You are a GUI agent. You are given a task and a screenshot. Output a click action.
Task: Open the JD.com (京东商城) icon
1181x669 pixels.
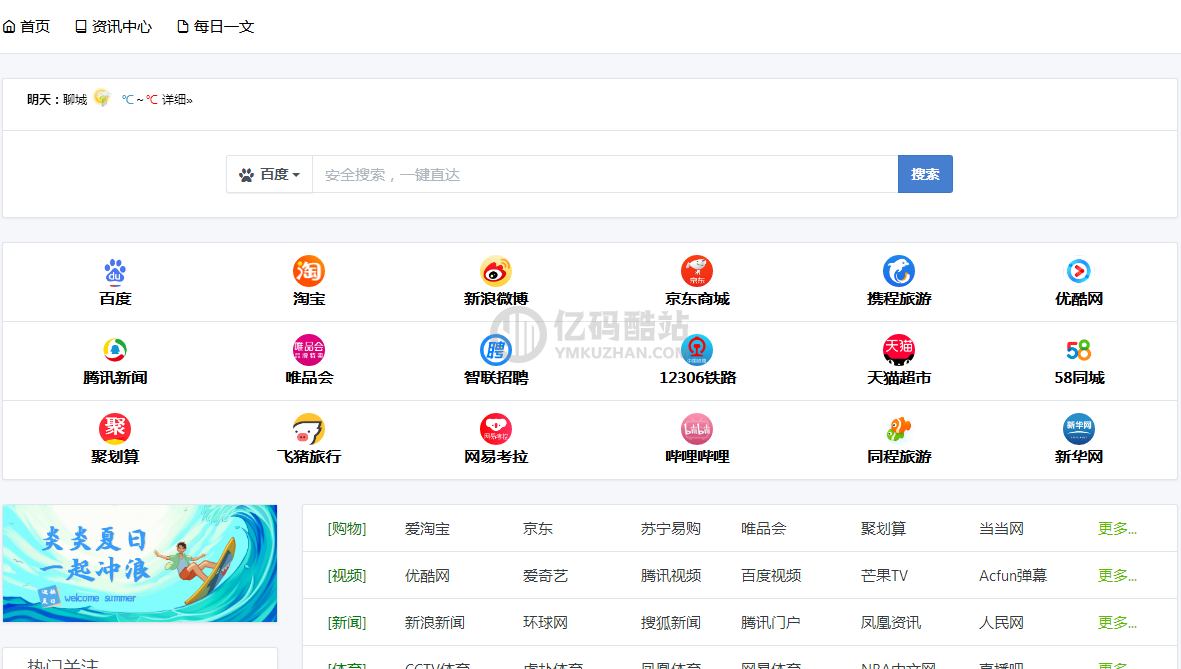click(697, 271)
